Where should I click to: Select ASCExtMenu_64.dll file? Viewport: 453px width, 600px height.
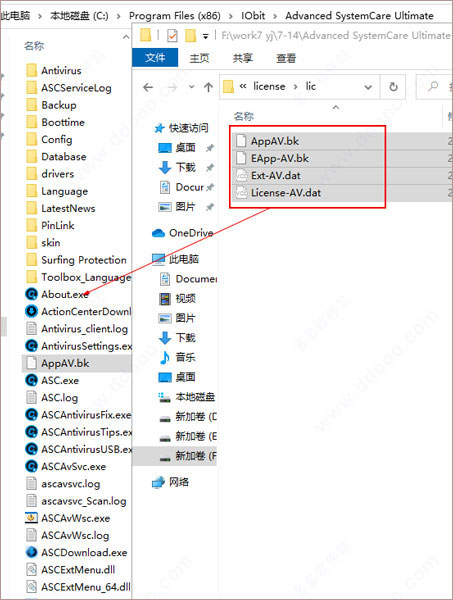tap(78, 587)
